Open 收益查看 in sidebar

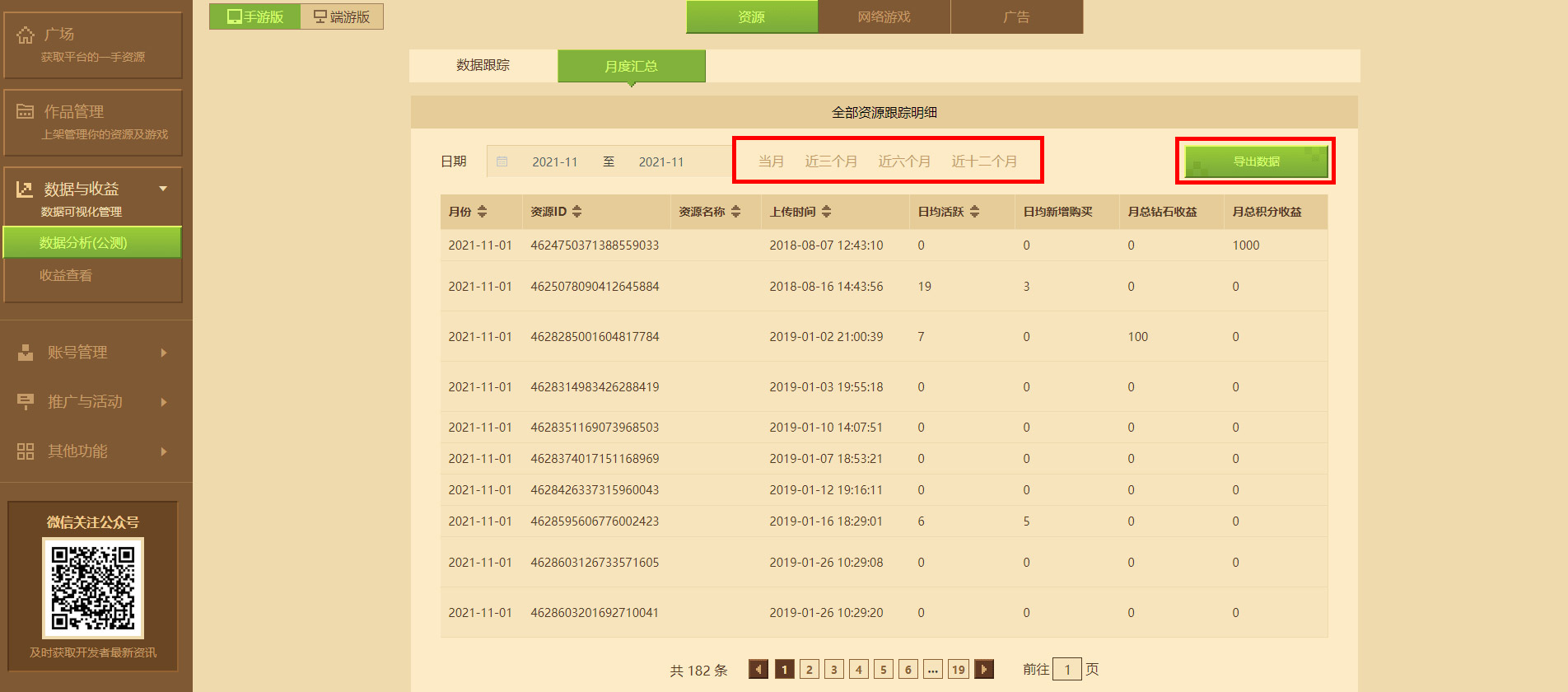(x=66, y=276)
